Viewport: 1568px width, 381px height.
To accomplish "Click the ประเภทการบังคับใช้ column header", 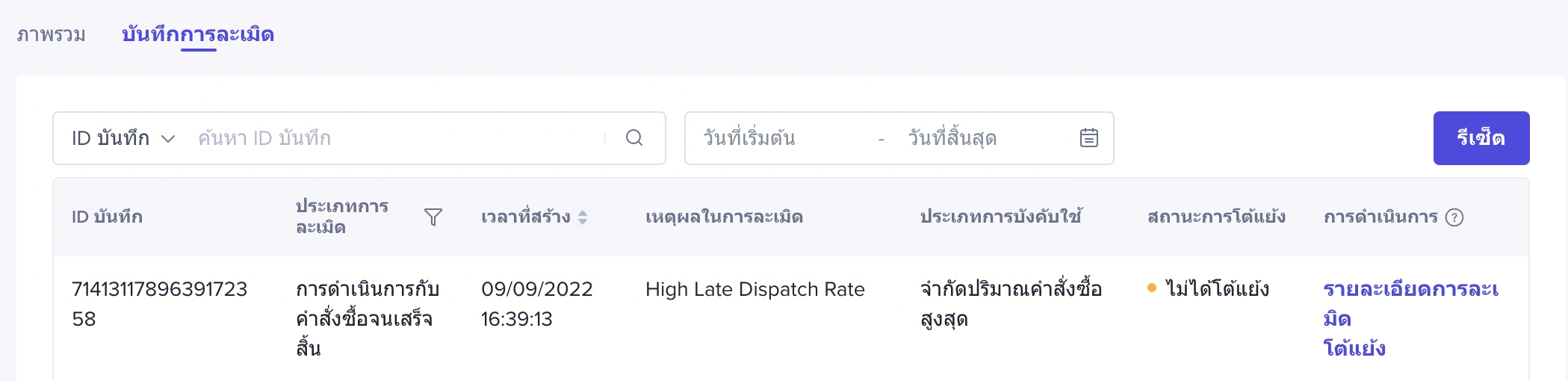I will click(1001, 217).
